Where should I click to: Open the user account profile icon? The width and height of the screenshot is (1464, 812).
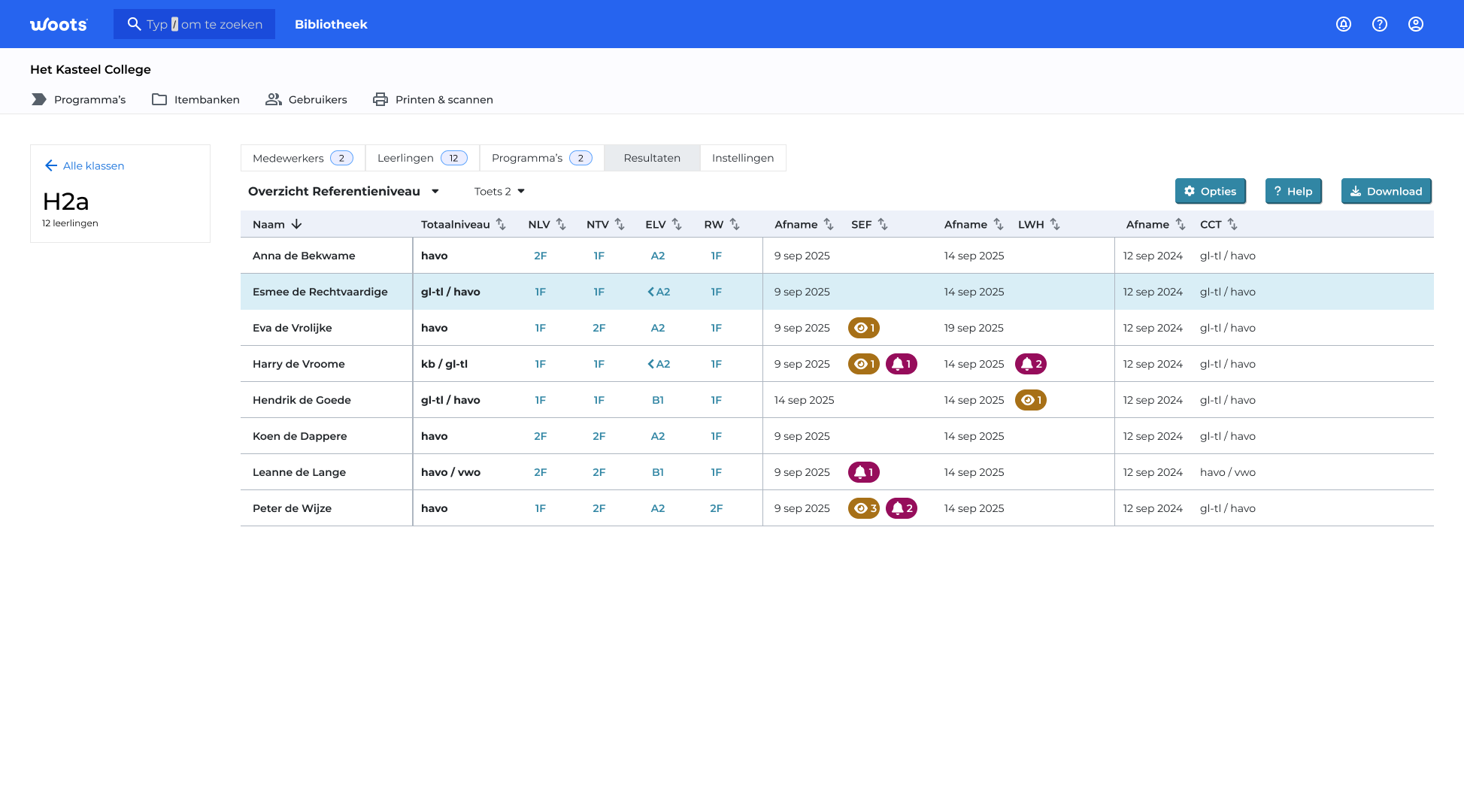[x=1416, y=24]
